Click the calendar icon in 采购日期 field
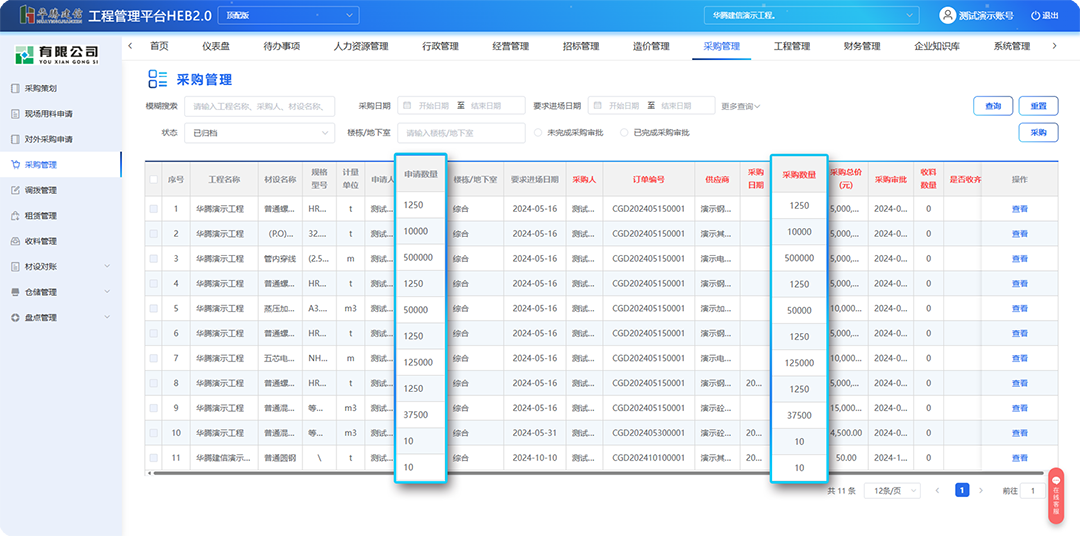Viewport: 1080px width, 536px height. 406,105
